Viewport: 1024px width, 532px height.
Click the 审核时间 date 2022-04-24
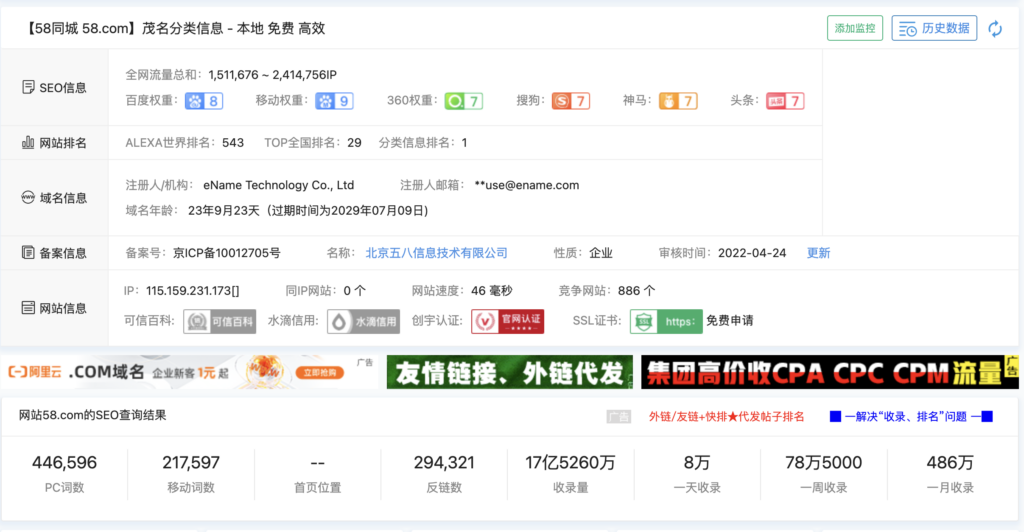tap(752, 253)
